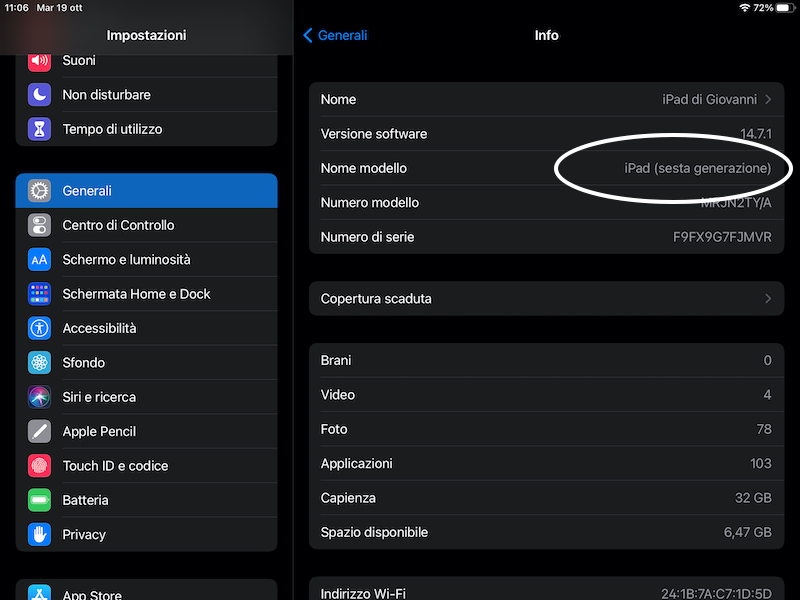Tap the Privacy hand icon
The width and height of the screenshot is (800, 600).
coord(39,535)
